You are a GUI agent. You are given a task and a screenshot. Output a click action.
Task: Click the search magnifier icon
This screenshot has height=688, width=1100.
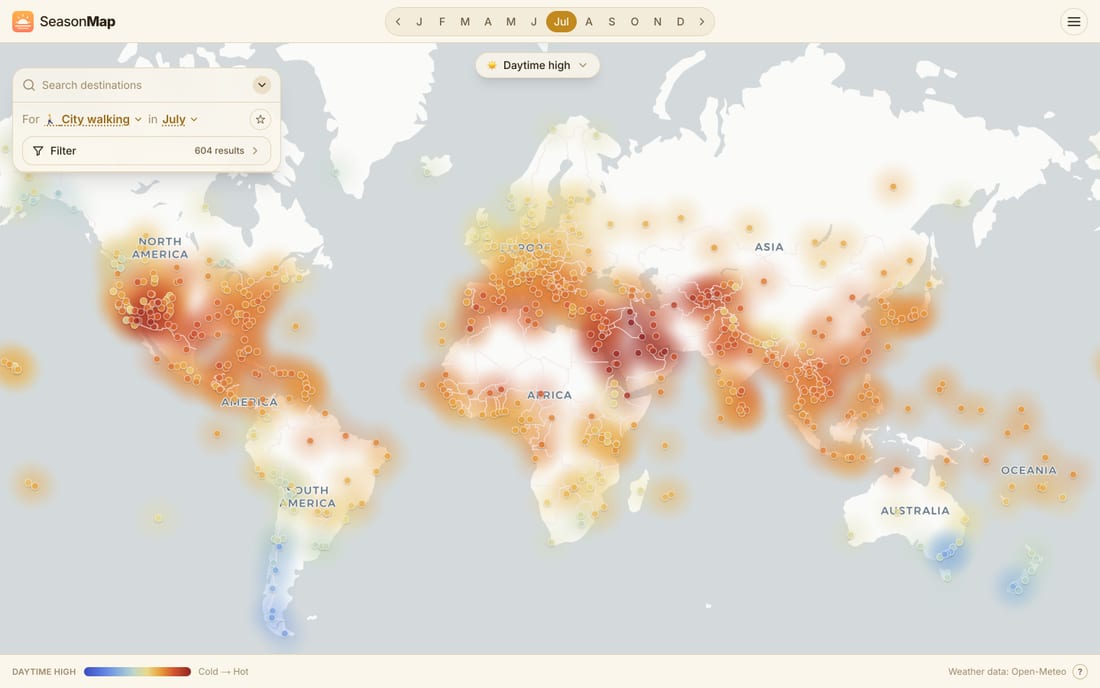29,85
